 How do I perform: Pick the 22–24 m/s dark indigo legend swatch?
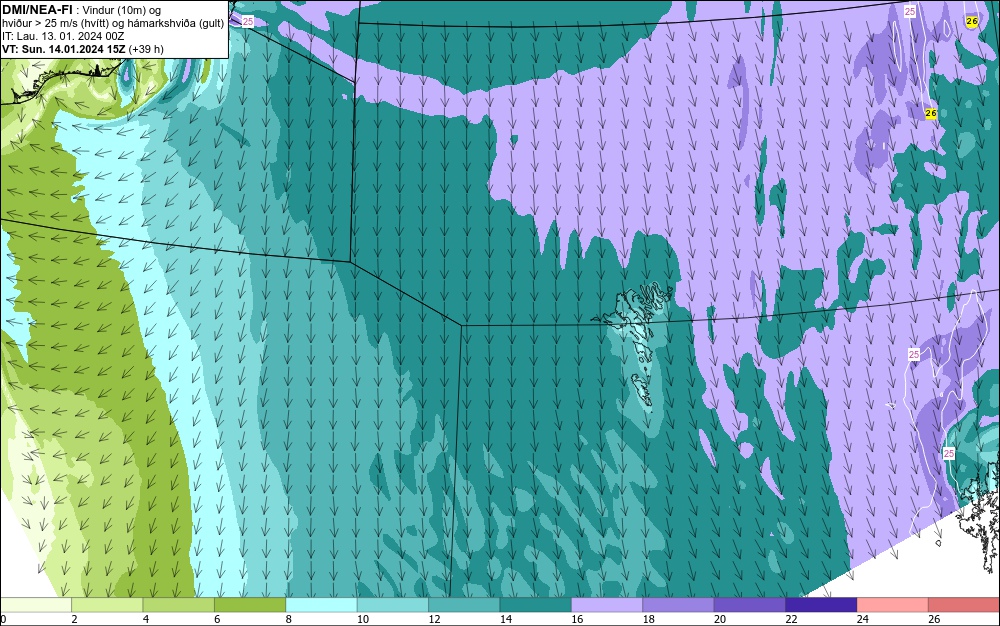coord(821,605)
